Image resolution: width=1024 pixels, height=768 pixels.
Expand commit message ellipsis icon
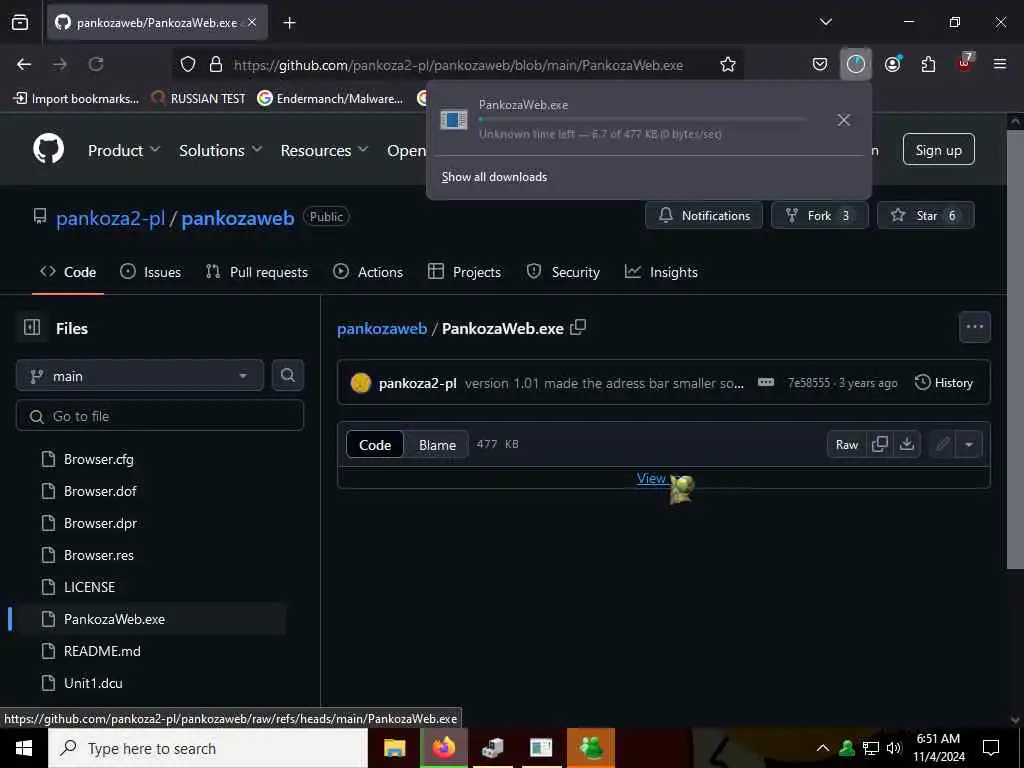(x=765, y=382)
